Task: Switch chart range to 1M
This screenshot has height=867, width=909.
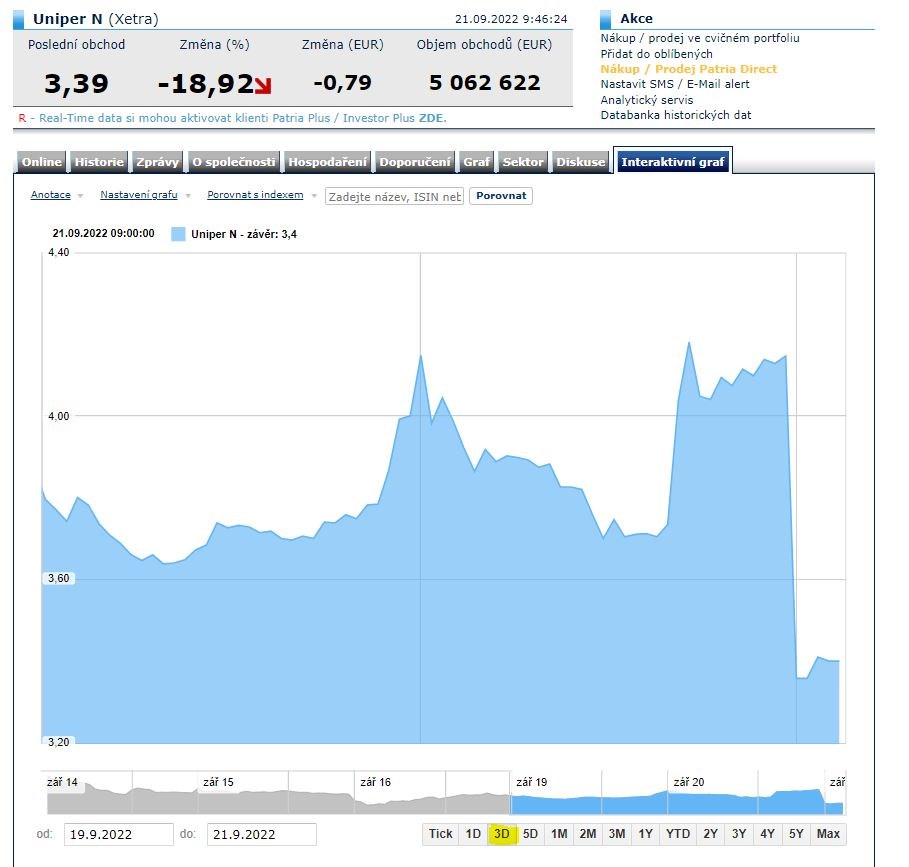Action: [x=559, y=834]
